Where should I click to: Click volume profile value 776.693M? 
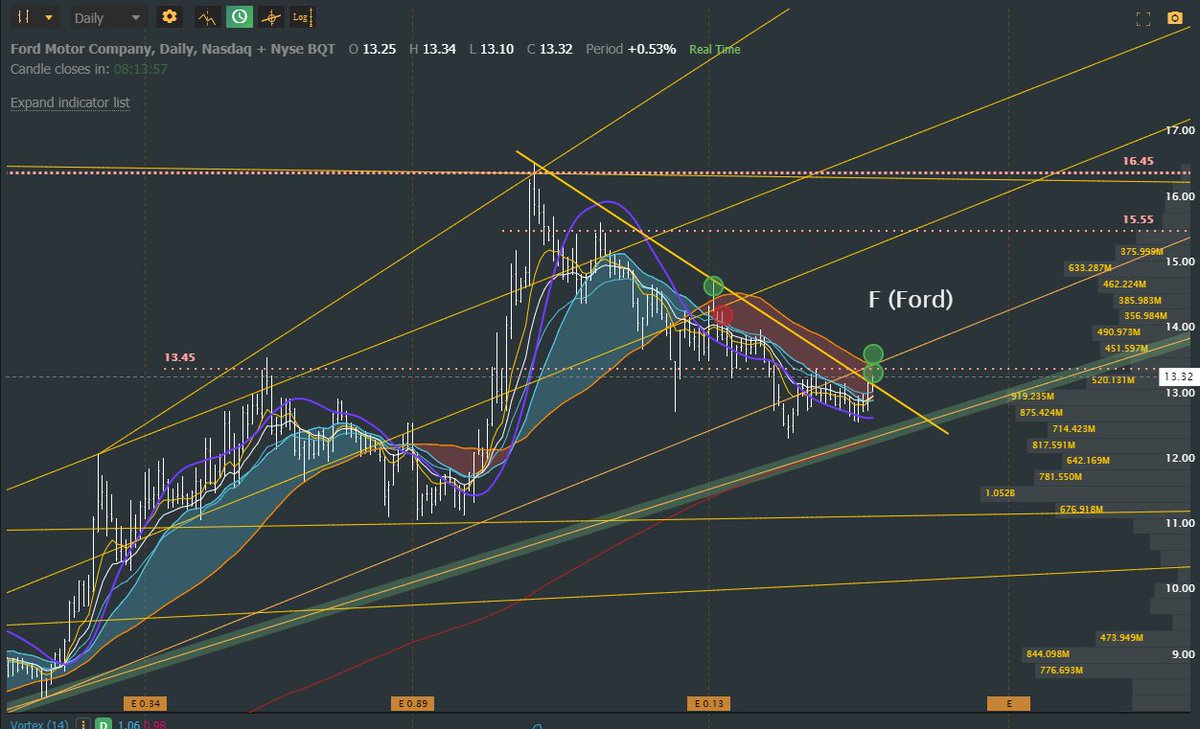pyautogui.click(x=1061, y=670)
